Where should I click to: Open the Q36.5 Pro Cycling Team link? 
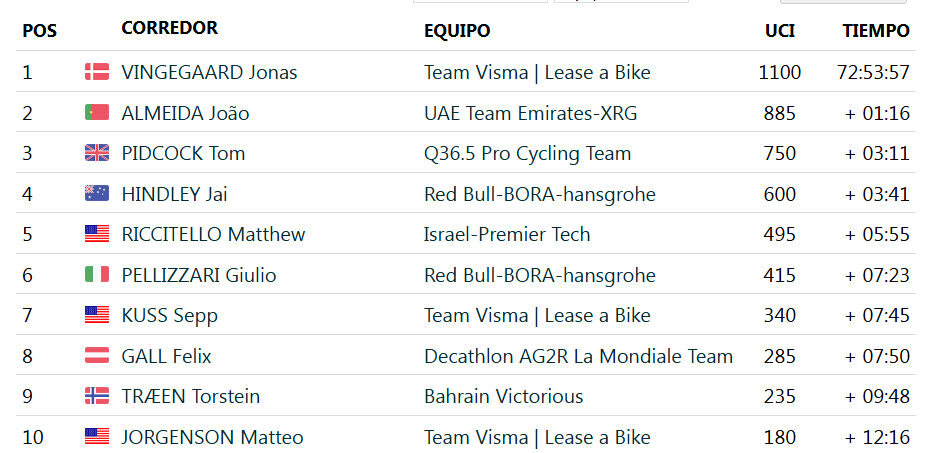click(x=528, y=154)
